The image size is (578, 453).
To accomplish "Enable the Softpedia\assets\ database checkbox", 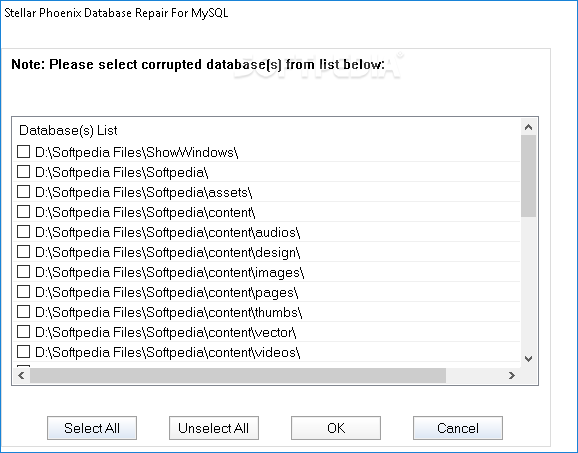I will (24, 191).
